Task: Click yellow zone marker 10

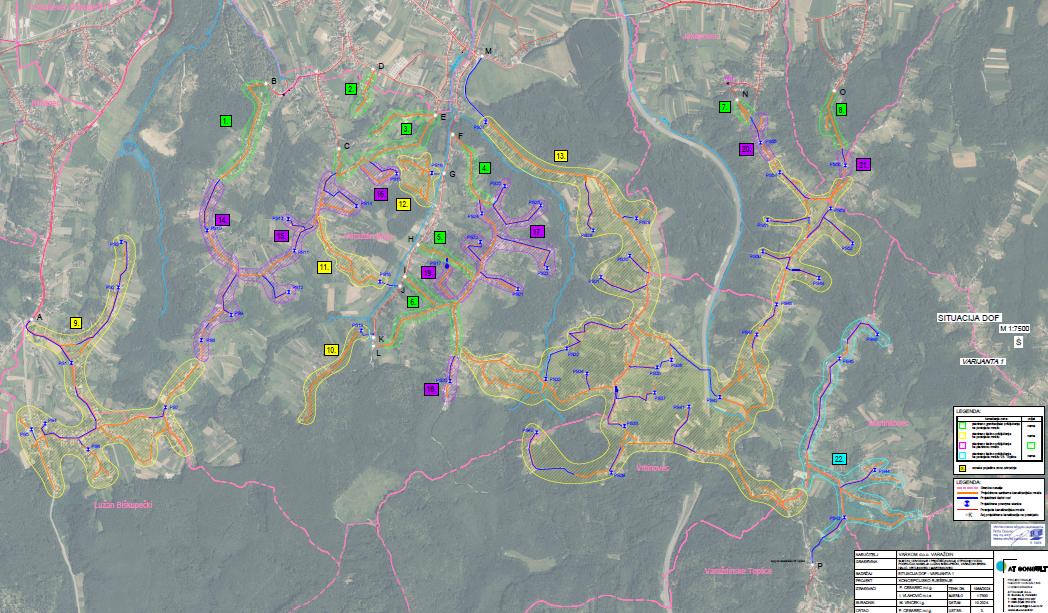Action: 331,350
